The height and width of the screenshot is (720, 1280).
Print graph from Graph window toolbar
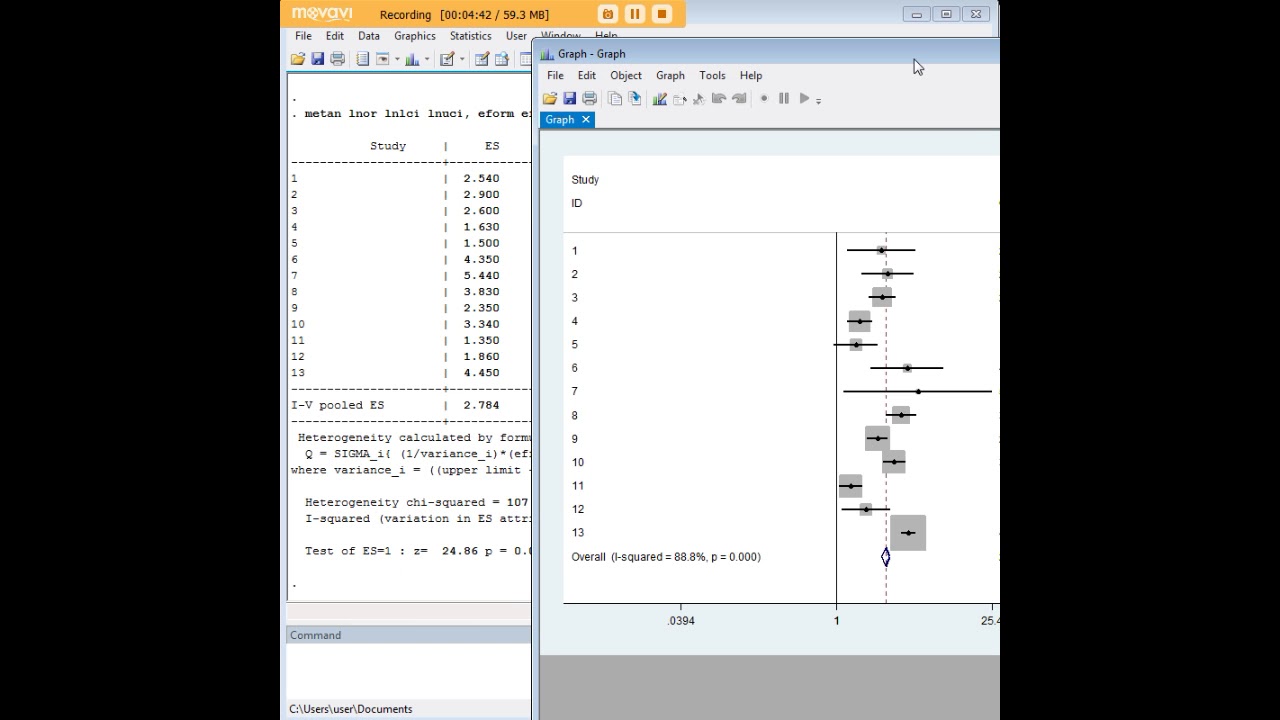pos(589,98)
